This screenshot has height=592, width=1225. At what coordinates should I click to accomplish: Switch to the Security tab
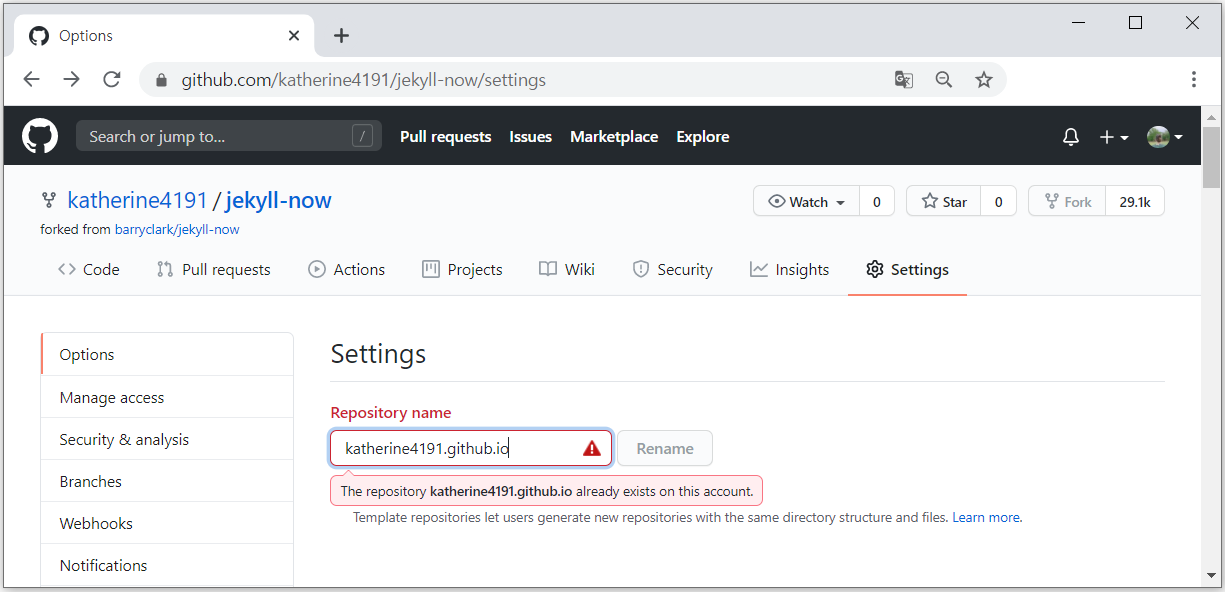click(673, 269)
